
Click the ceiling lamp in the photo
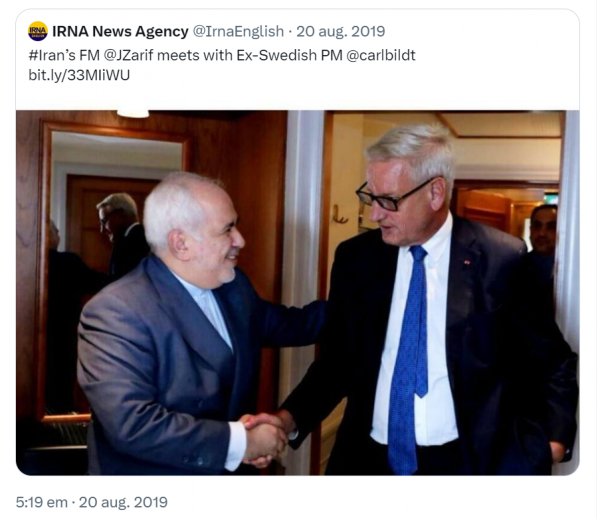pyautogui.click(x=133, y=114)
